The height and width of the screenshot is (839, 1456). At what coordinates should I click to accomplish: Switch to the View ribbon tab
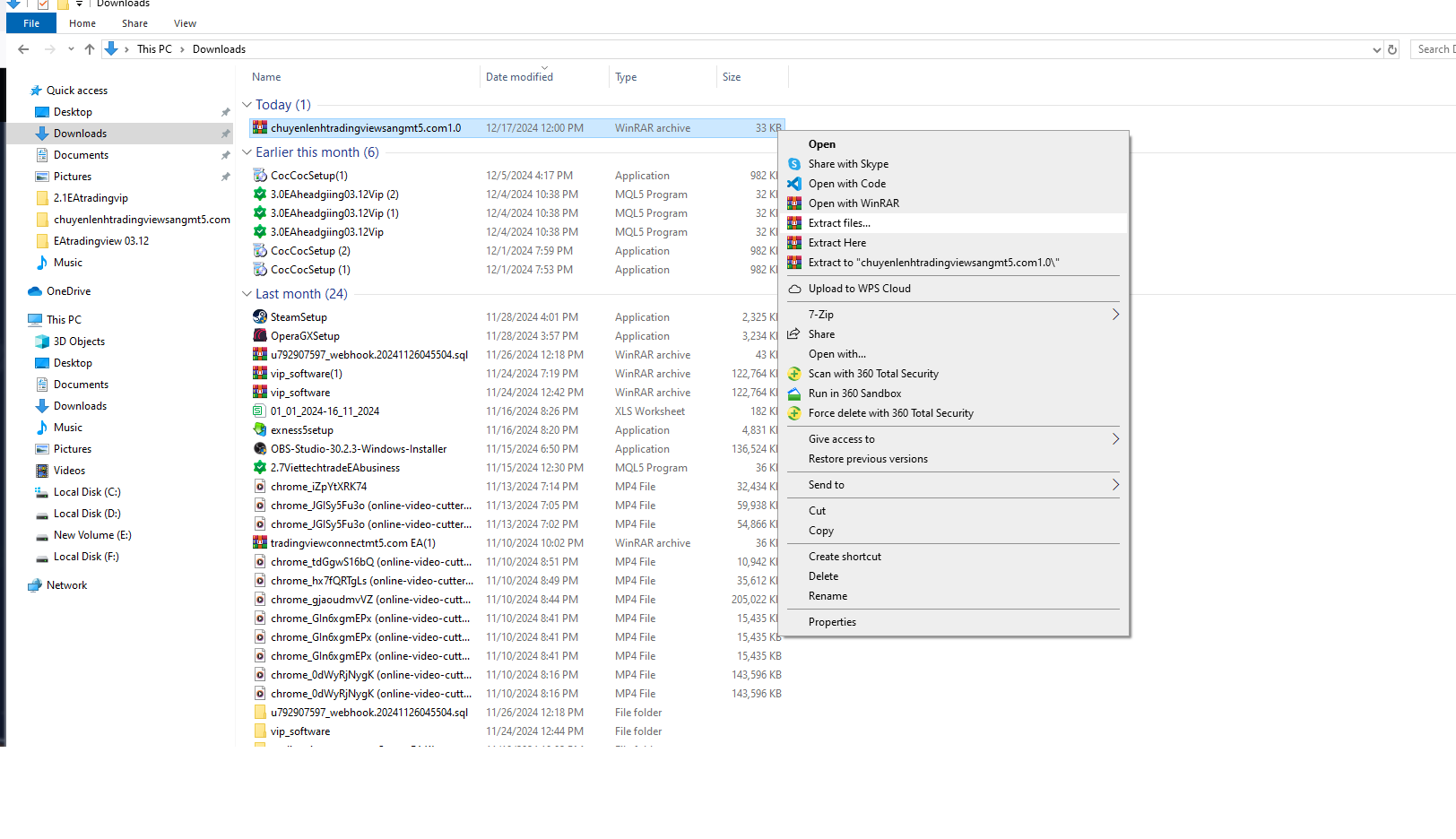[185, 23]
